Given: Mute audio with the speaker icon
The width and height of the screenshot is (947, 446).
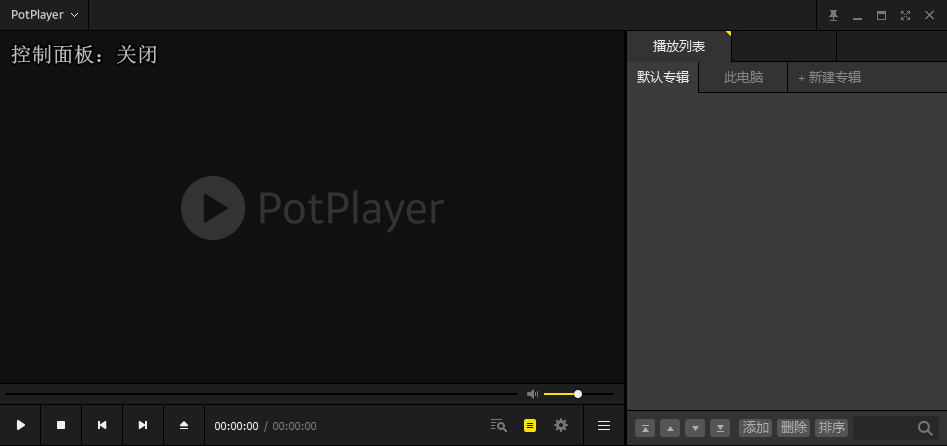Looking at the screenshot, I should pyautogui.click(x=532, y=394).
